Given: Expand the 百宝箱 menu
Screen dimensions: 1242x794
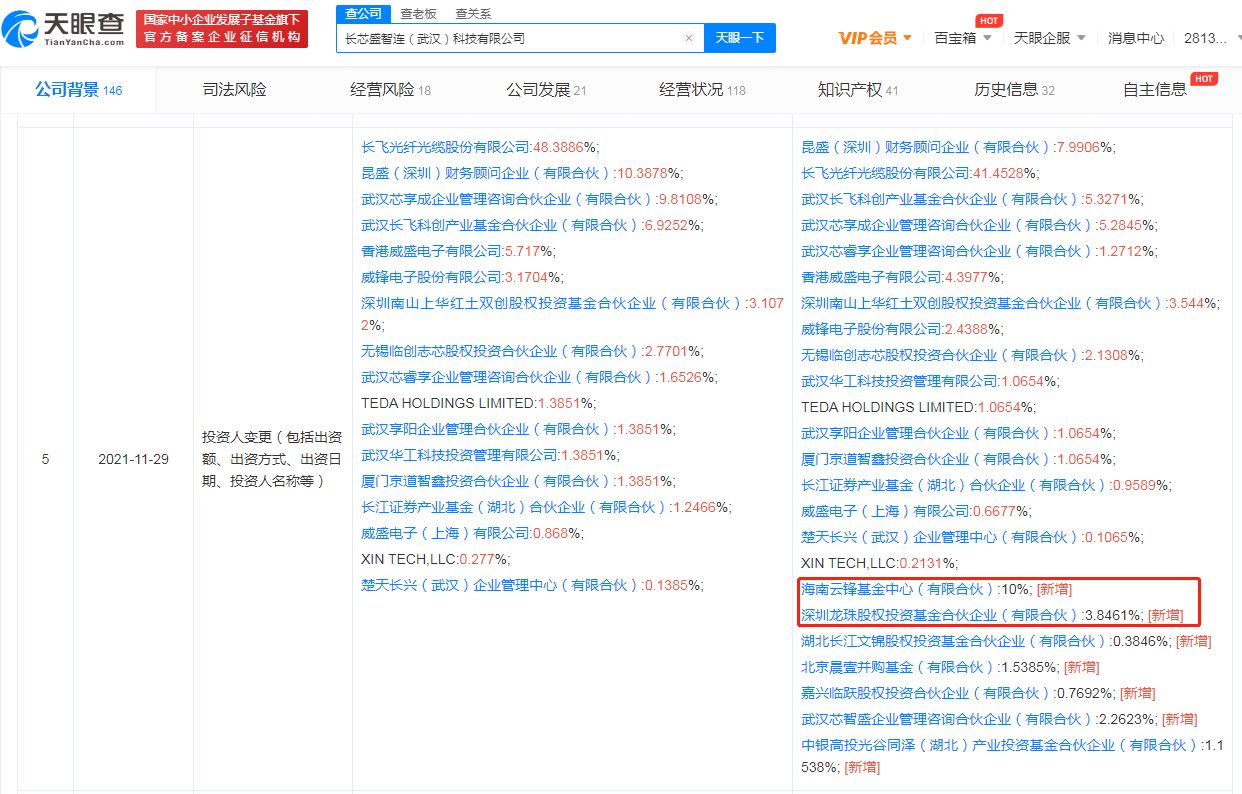Looking at the screenshot, I should [x=963, y=38].
